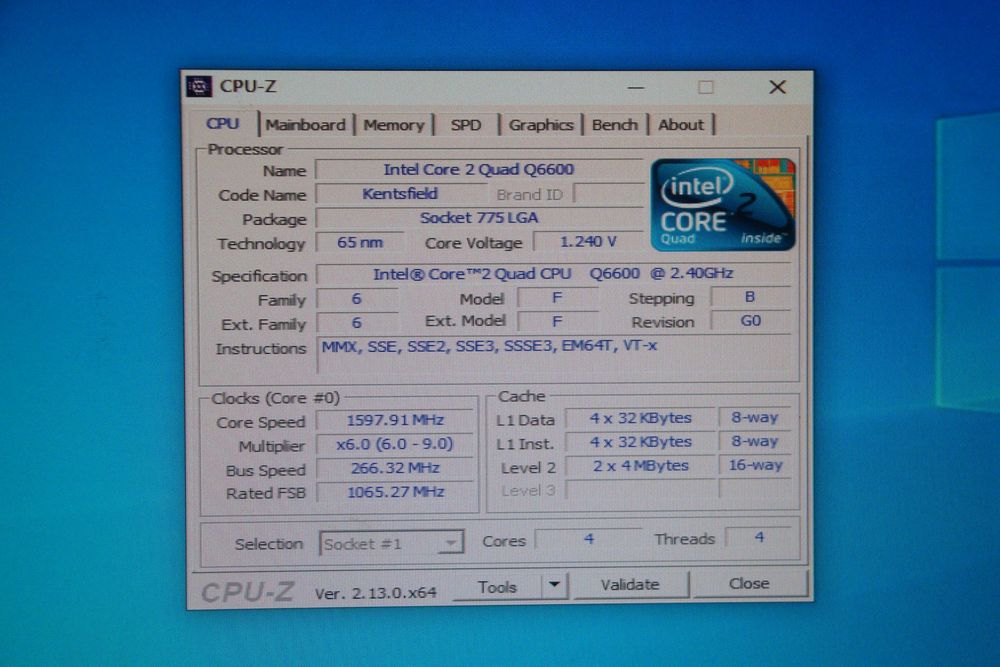Click the Stepping value B
Viewport: 1000px width, 667px height.
click(750, 297)
